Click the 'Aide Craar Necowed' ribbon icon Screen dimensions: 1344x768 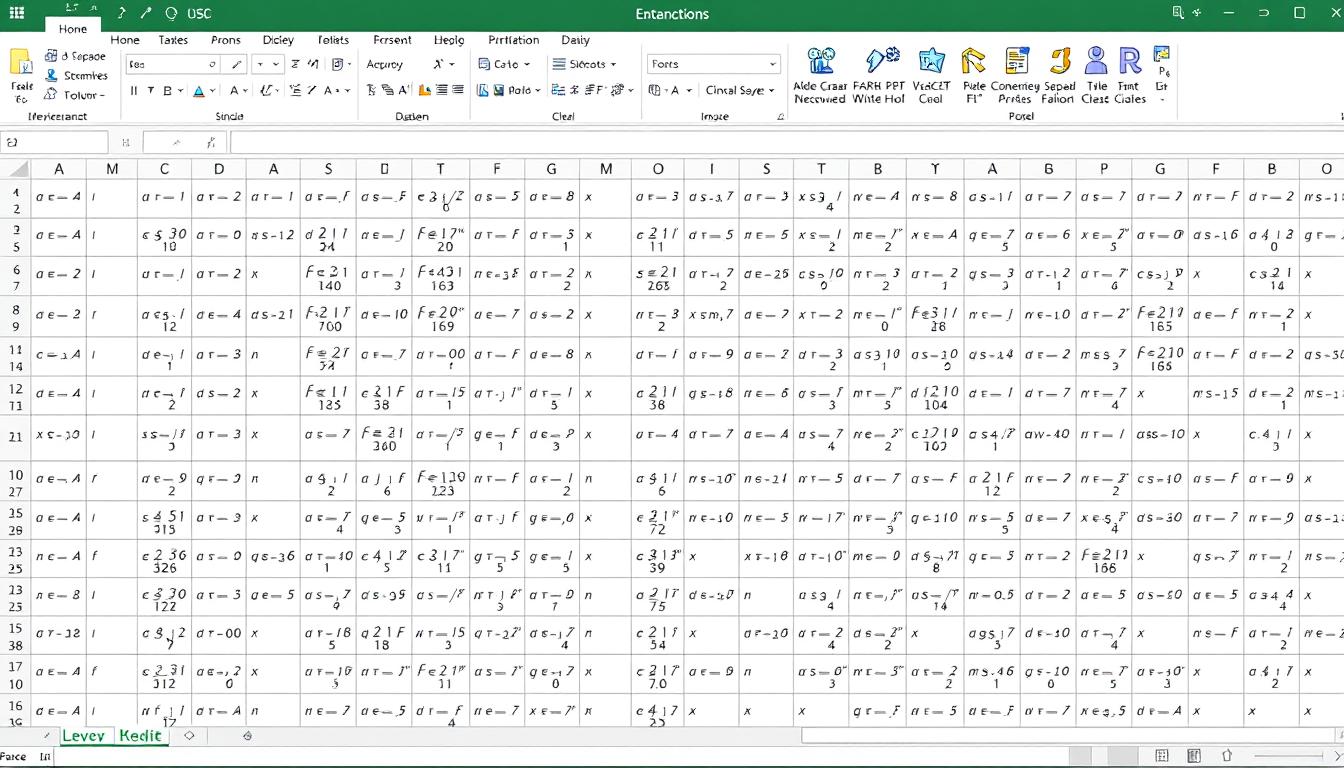[820, 61]
